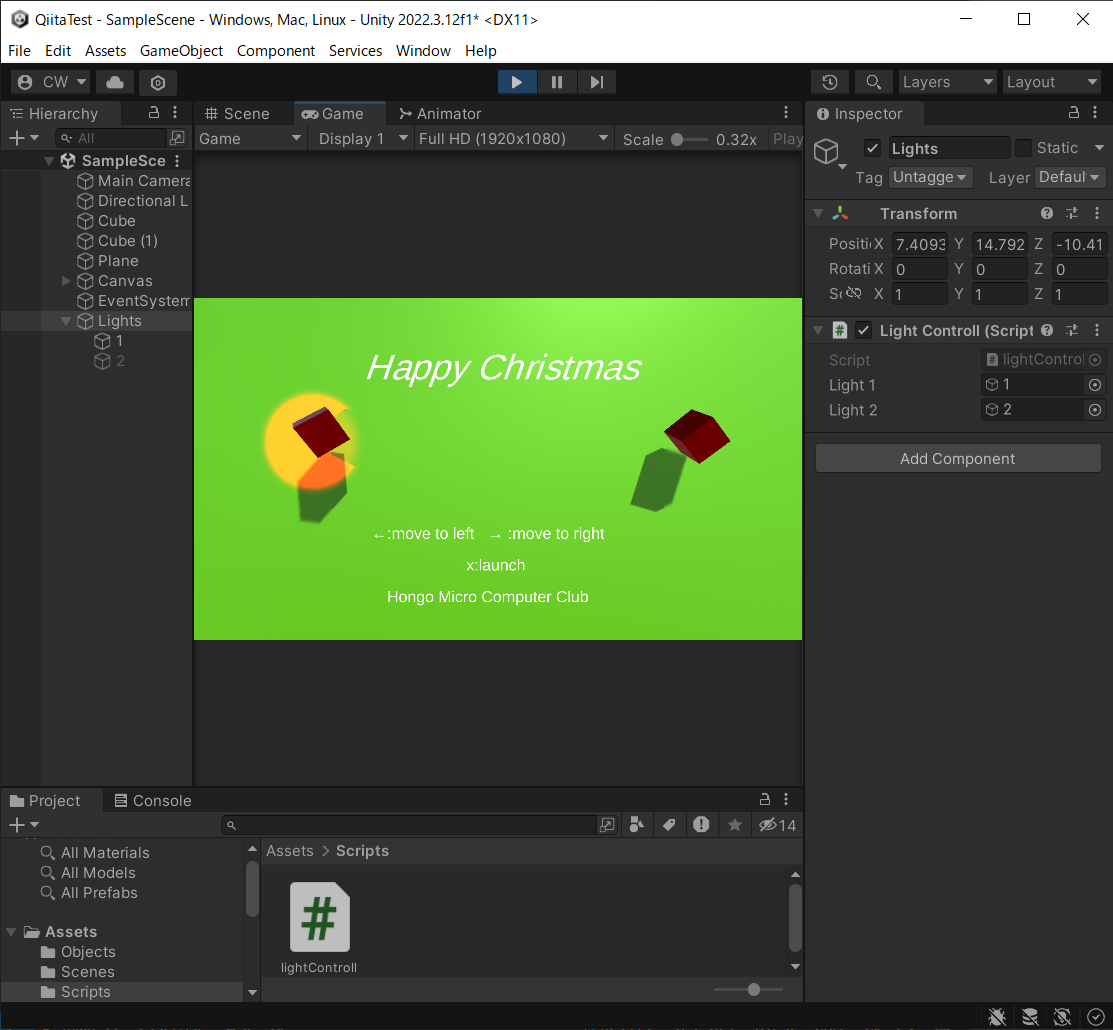Open the Layout dropdown
The image size is (1113, 1030).
click(1052, 82)
